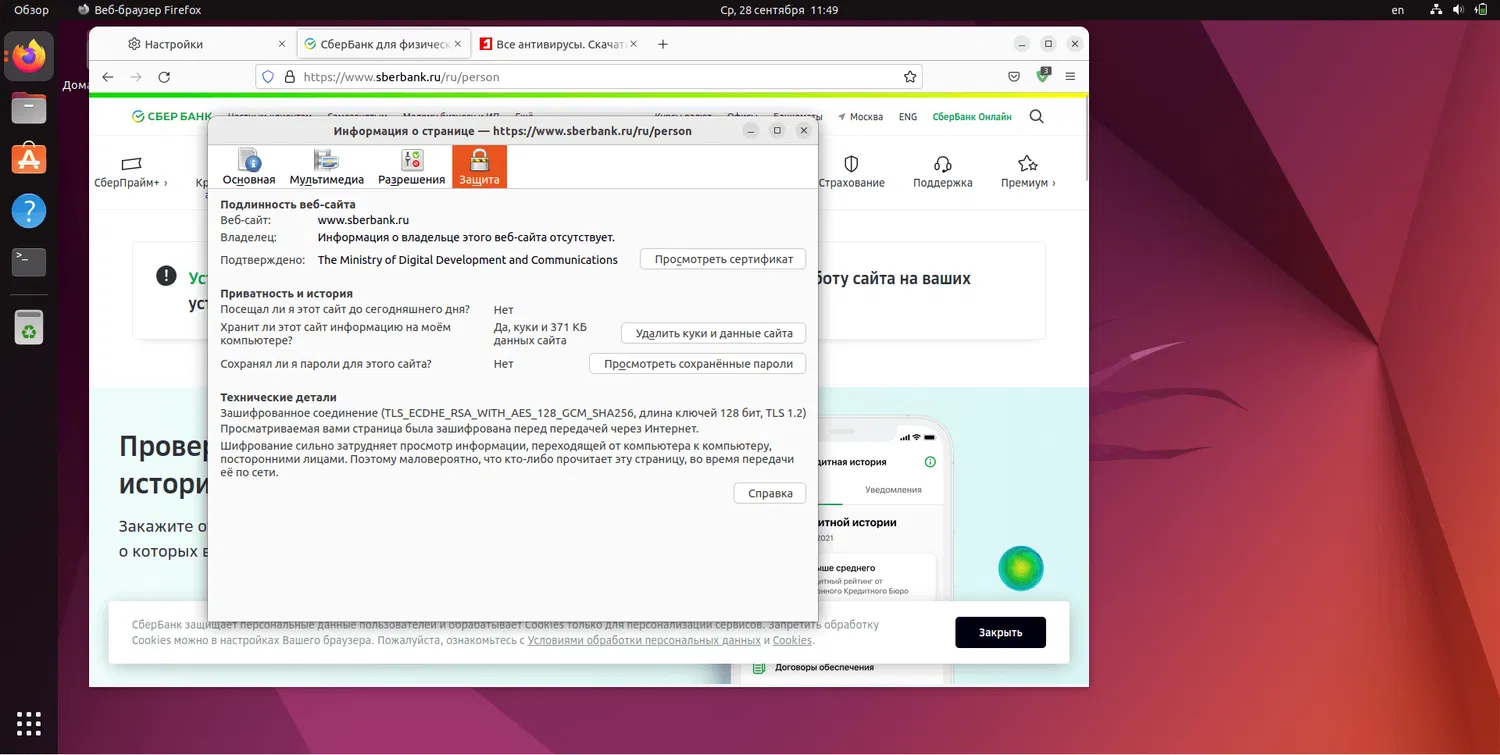This screenshot has height=755, width=1500.
Task: Open the Pocket save icon
Action: click(x=1013, y=77)
